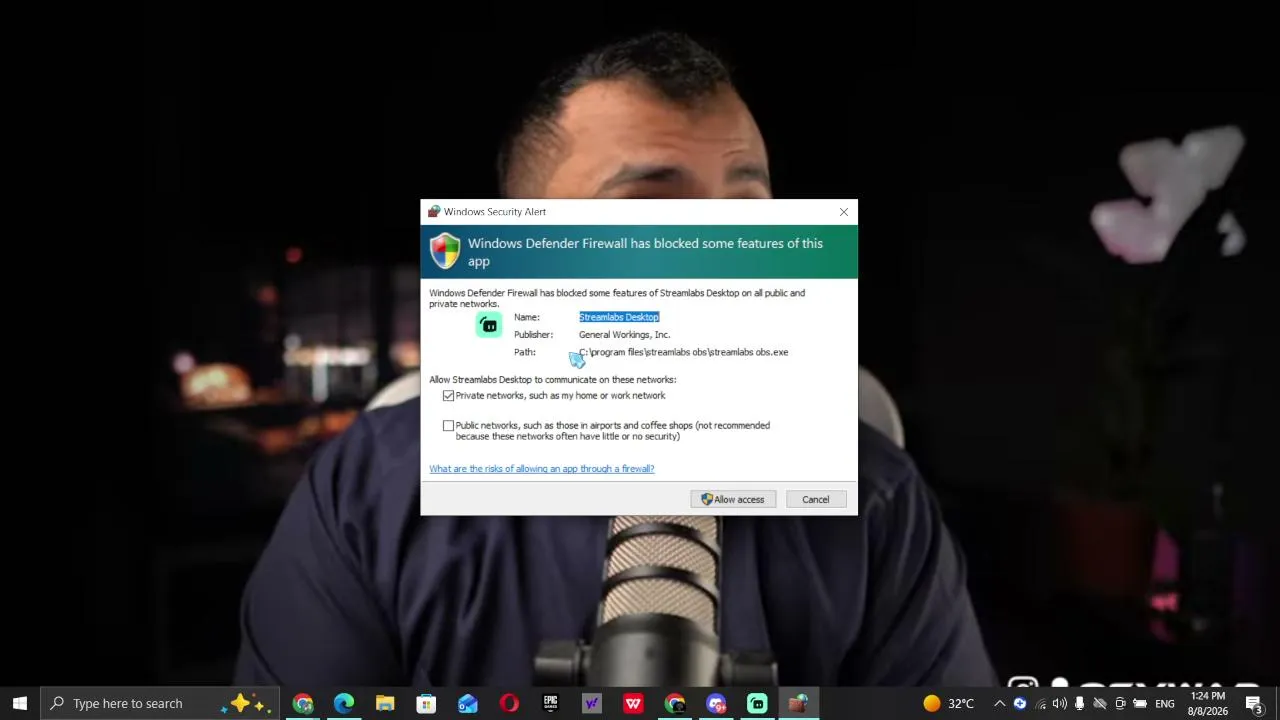Open File Explorer from the taskbar
The width and height of the screenshot is (1280, 720).
385,704
